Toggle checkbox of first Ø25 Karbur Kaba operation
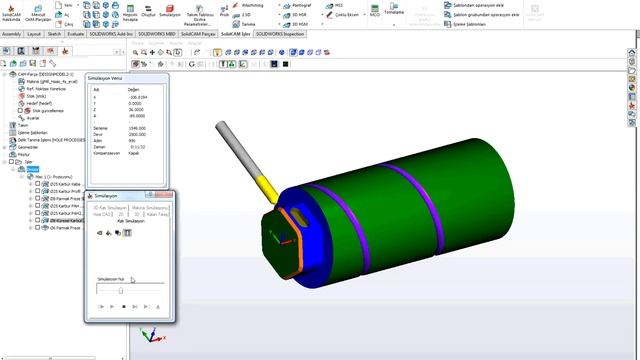Viewport: 640px width, 360px height. pos(38,184)
